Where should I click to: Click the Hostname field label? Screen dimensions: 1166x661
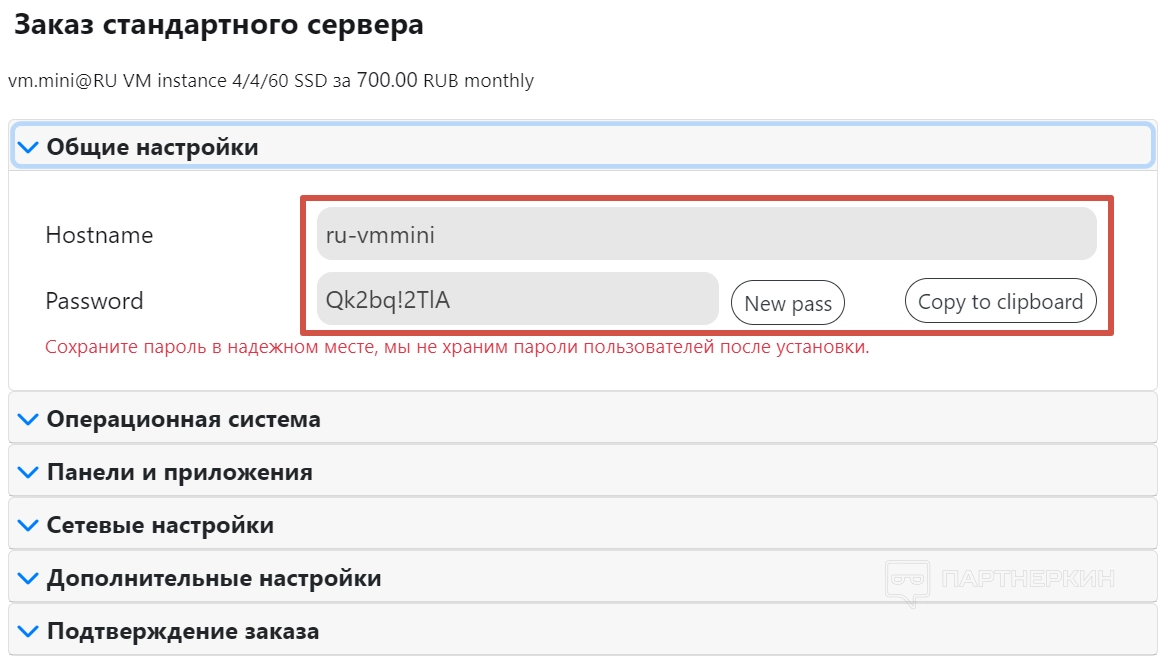pos(99,236)
